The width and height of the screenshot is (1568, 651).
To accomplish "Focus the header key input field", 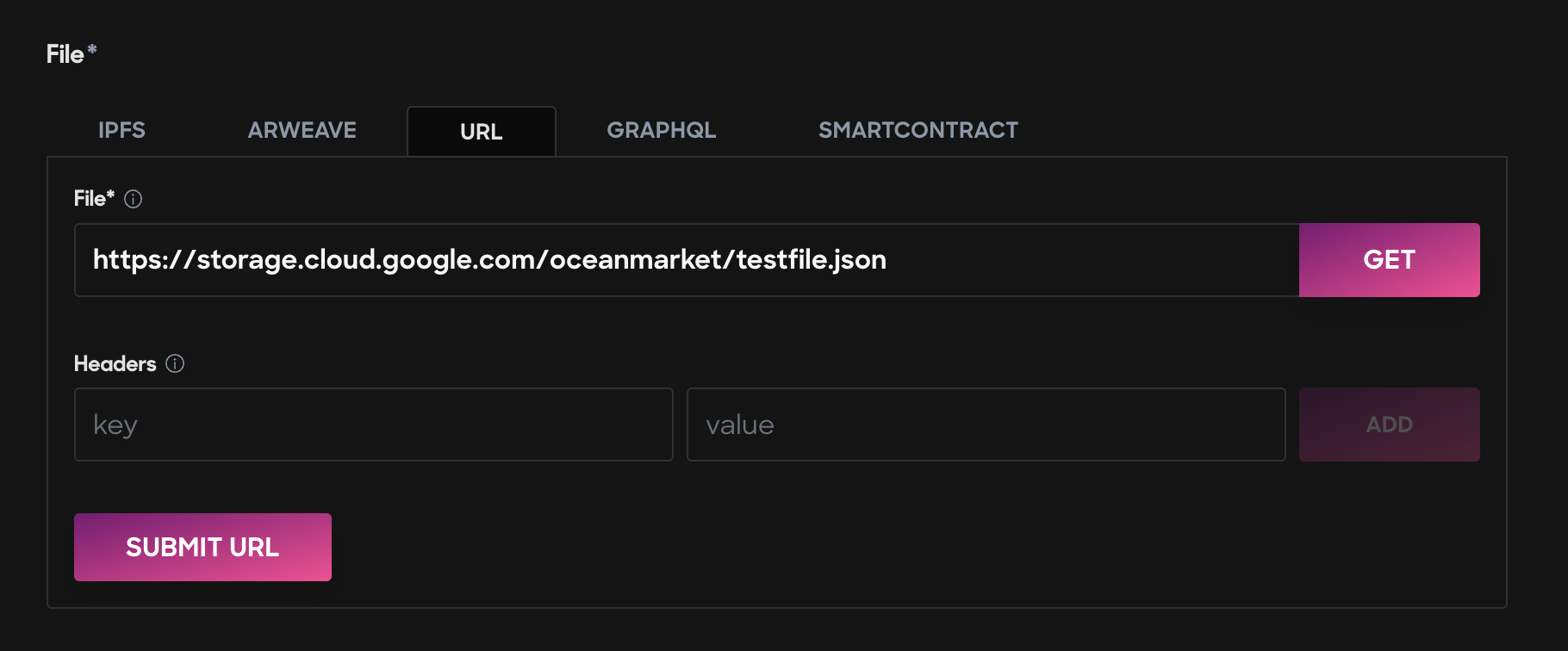I will tap(374, 425).
